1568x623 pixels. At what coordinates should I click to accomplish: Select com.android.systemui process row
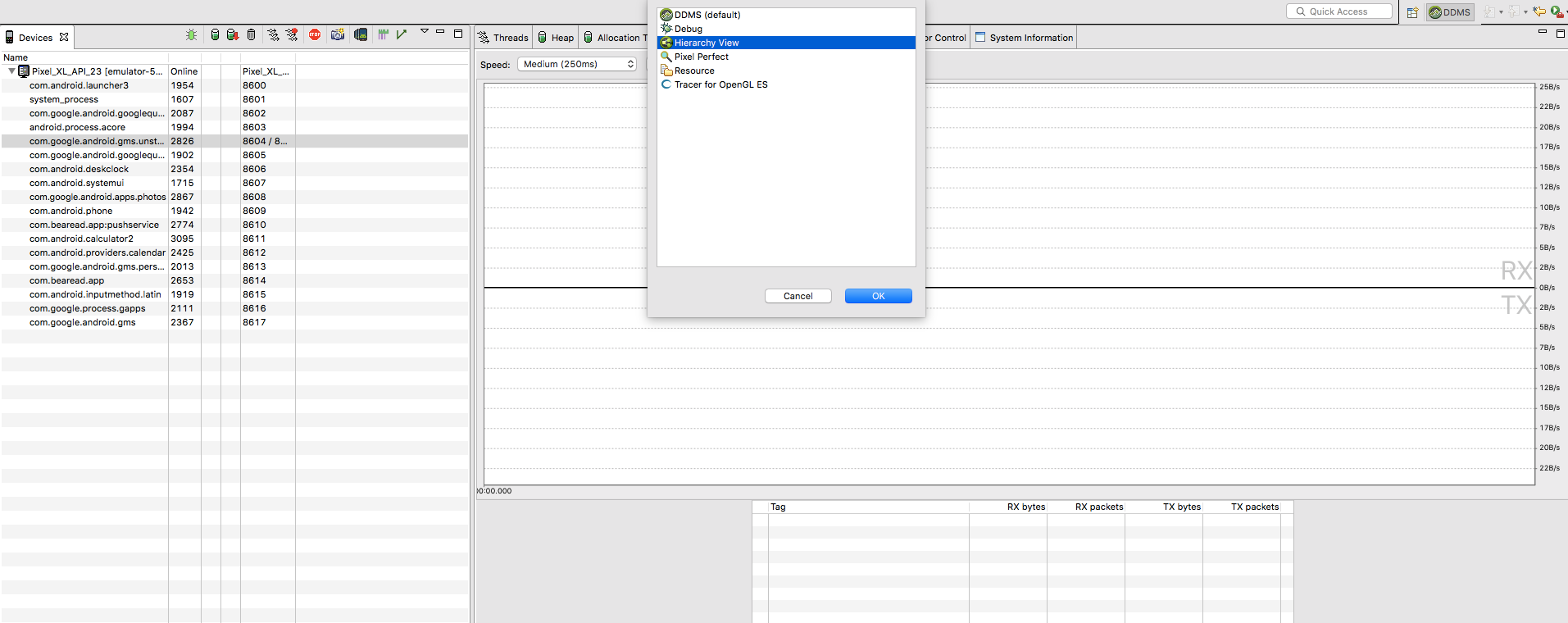coord(234,183)
